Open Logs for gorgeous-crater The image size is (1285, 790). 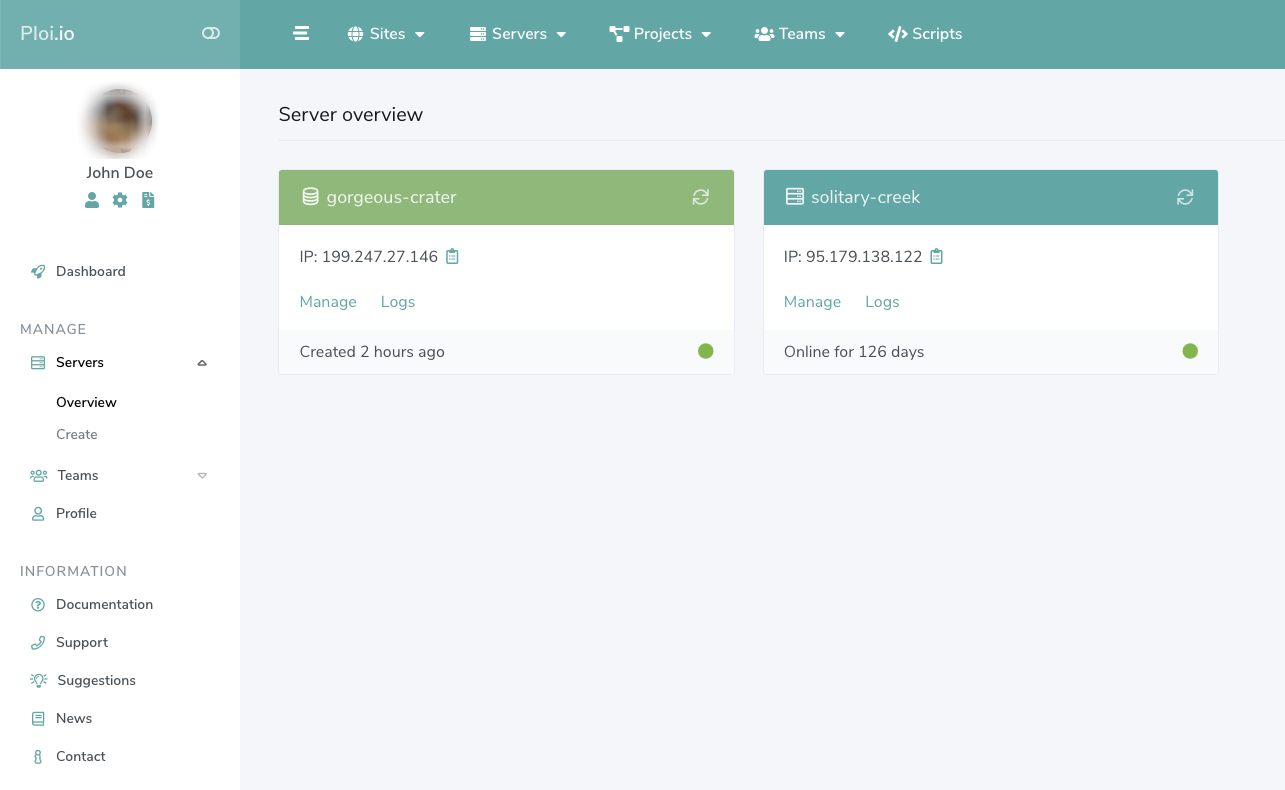[398, 302]
